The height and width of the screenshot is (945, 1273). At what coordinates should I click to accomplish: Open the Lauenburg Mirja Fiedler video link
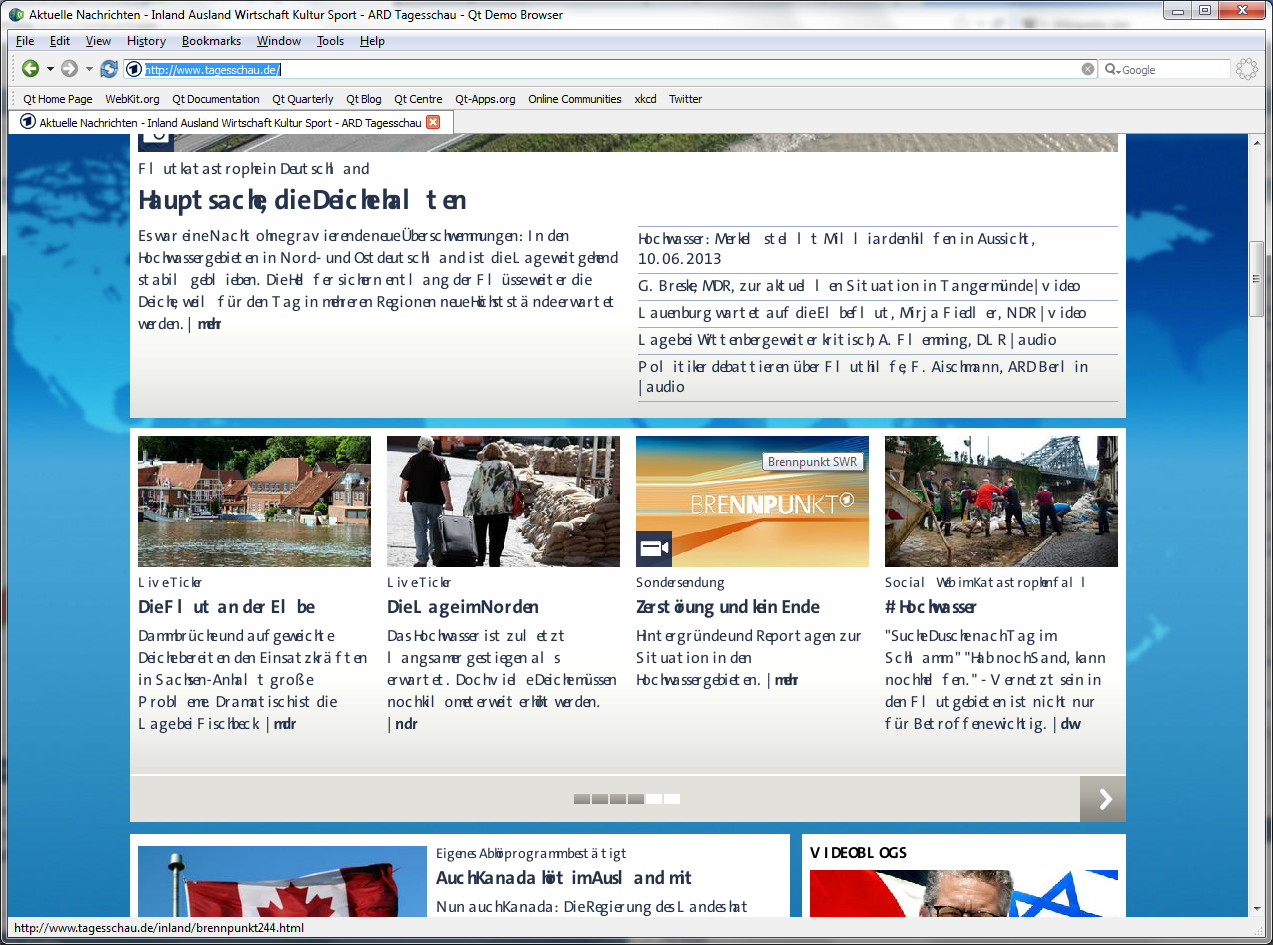[x=862, y=313]
